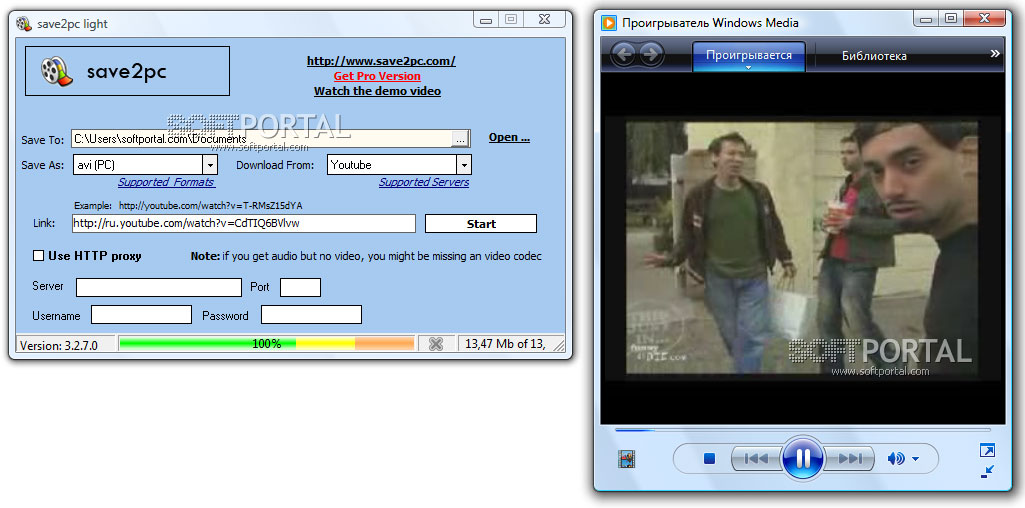Viewport: 1025px width, 508px height.
Task: Visit the http://www.save2pc.com/ link
Action: [x=381, y=61]
